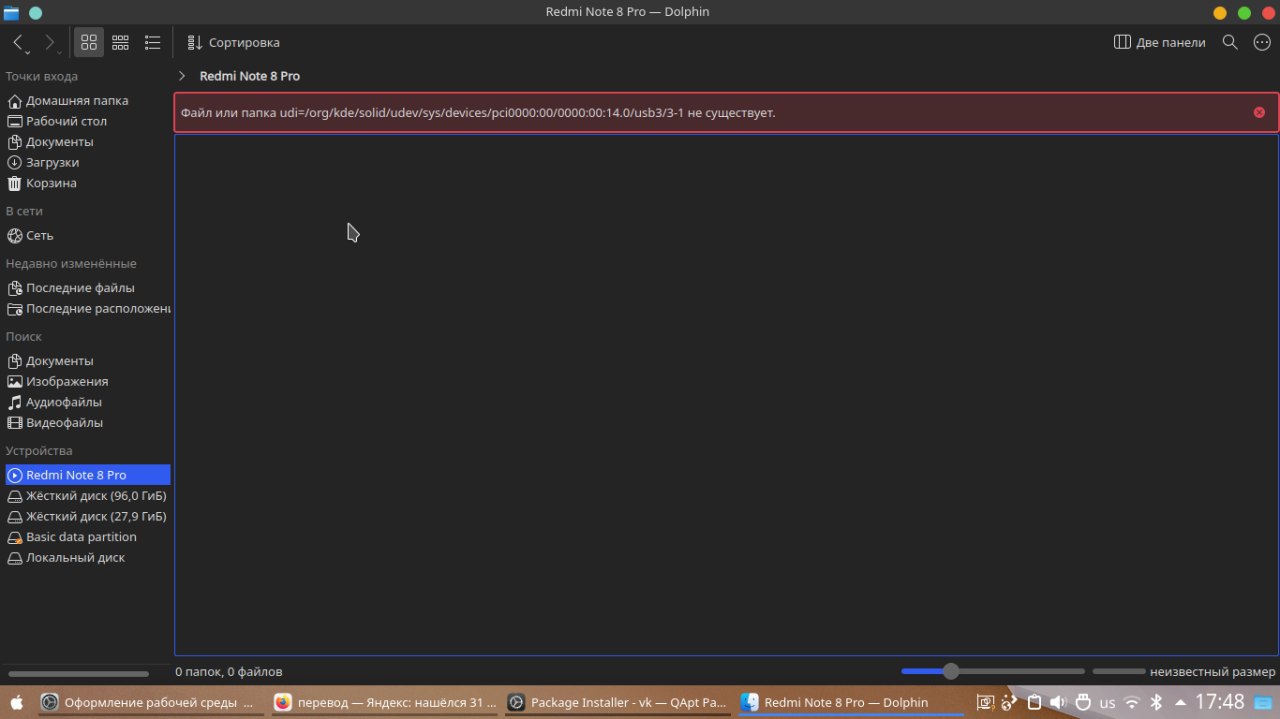Maximize window with green button
The height and width of the screenshot is (719, 1280).
click(1244, 12)
